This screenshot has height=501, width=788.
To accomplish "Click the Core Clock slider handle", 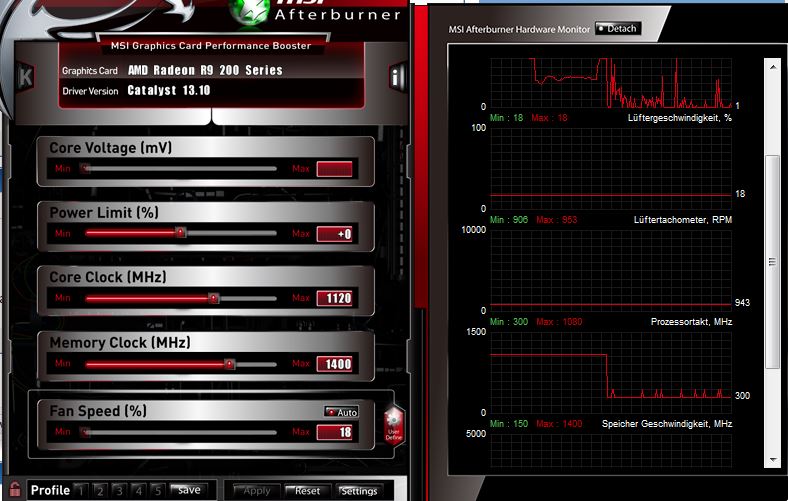I will (214, 298).
